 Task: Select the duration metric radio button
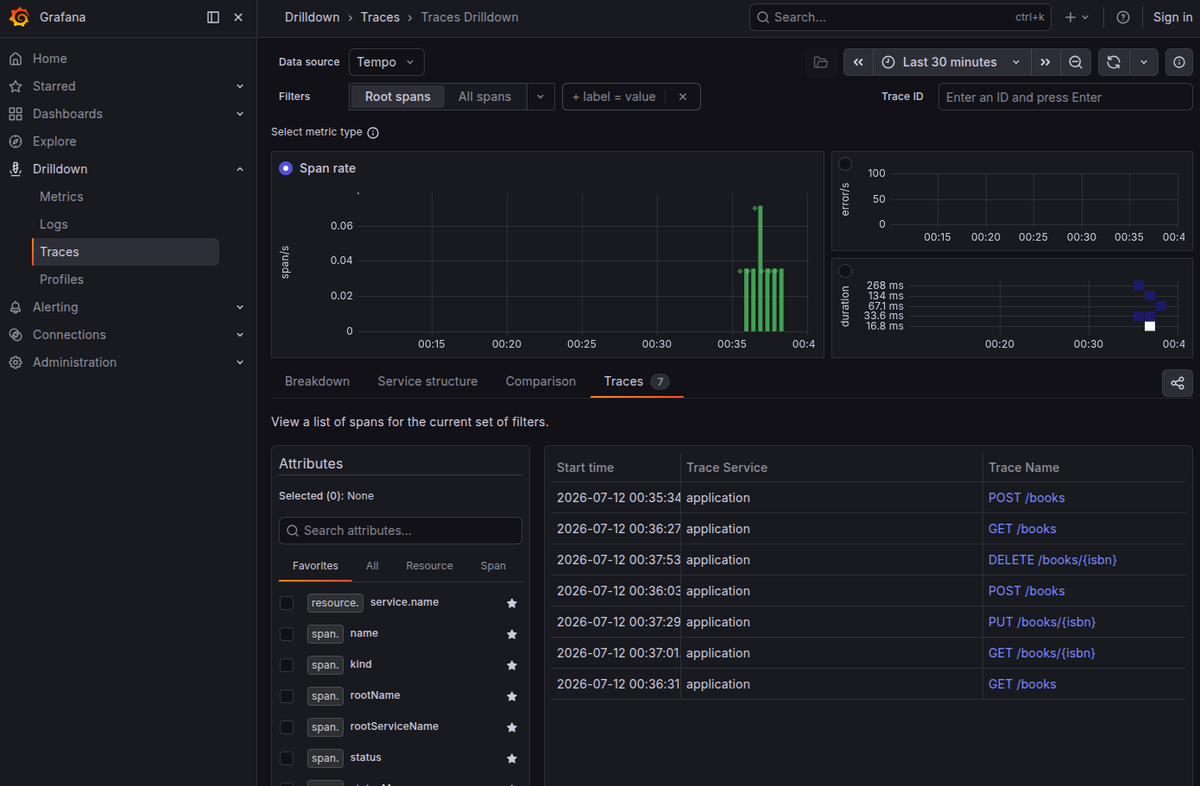tap(845, 271)
